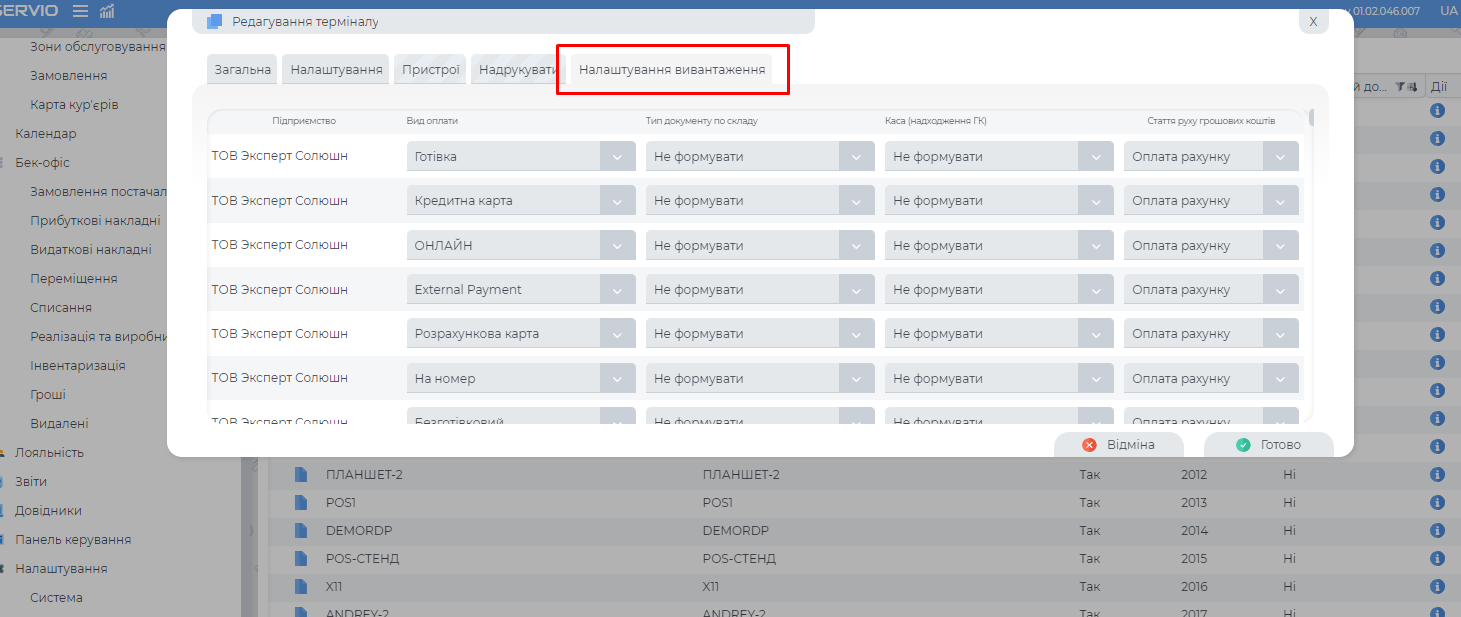Select the Налаштування вивантаження tab
This screenshot has height=617, width=1461.
tap(672, 70)
